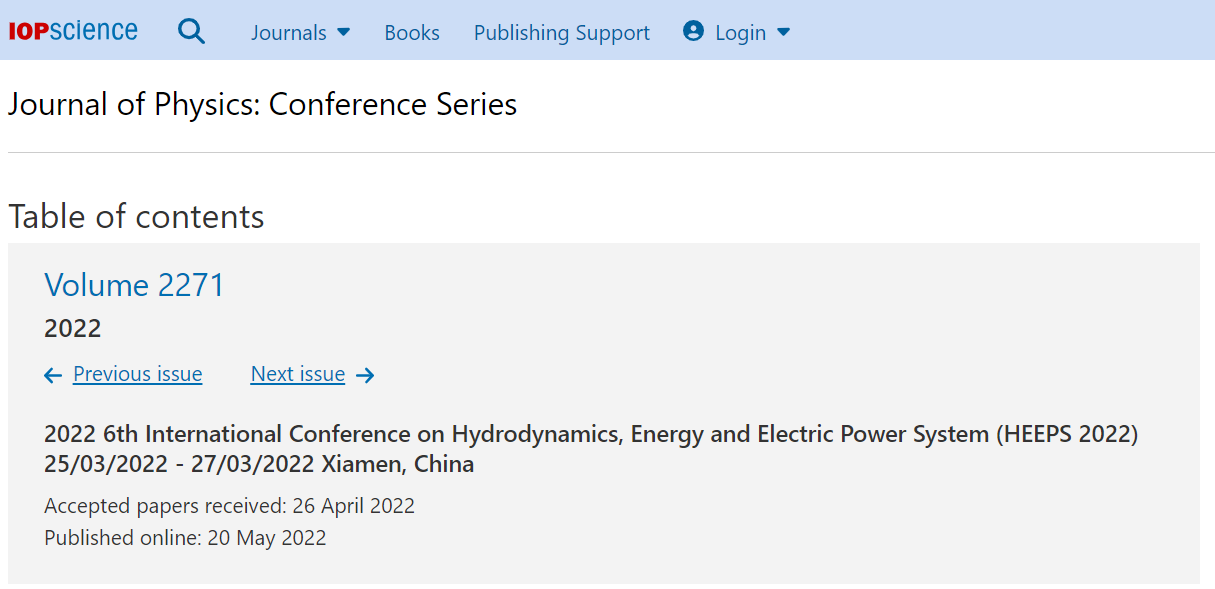
Task: Click the Login label in the header
Action: point(740,33)
